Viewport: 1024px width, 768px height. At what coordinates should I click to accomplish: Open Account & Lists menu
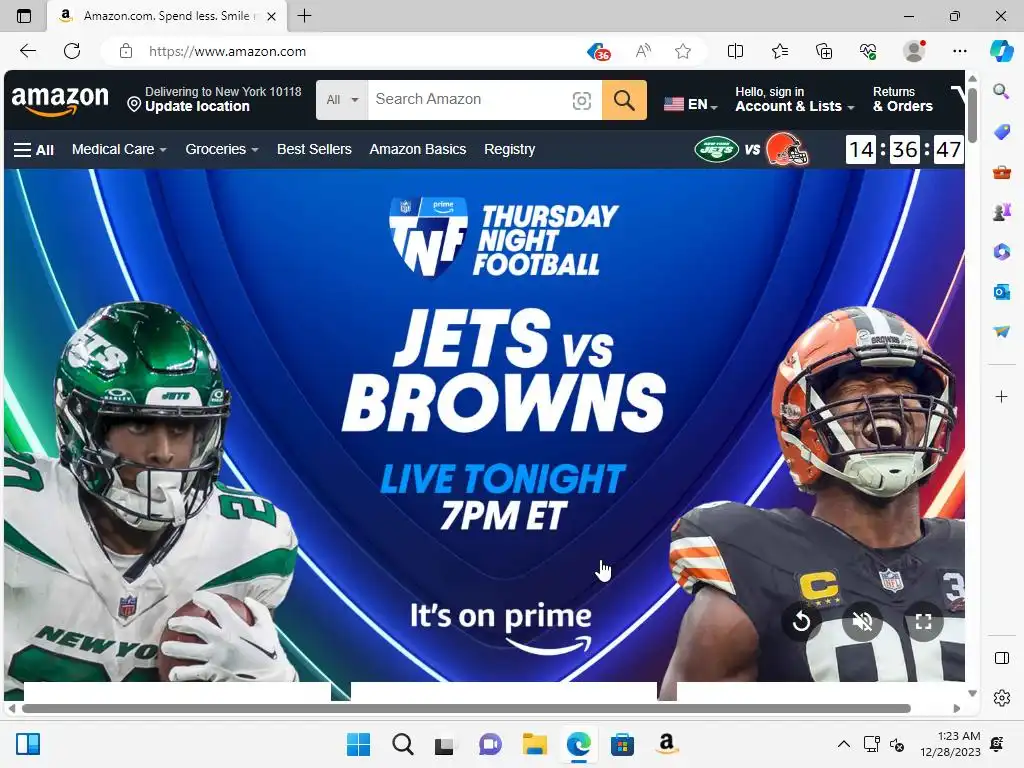coord(794,99)
